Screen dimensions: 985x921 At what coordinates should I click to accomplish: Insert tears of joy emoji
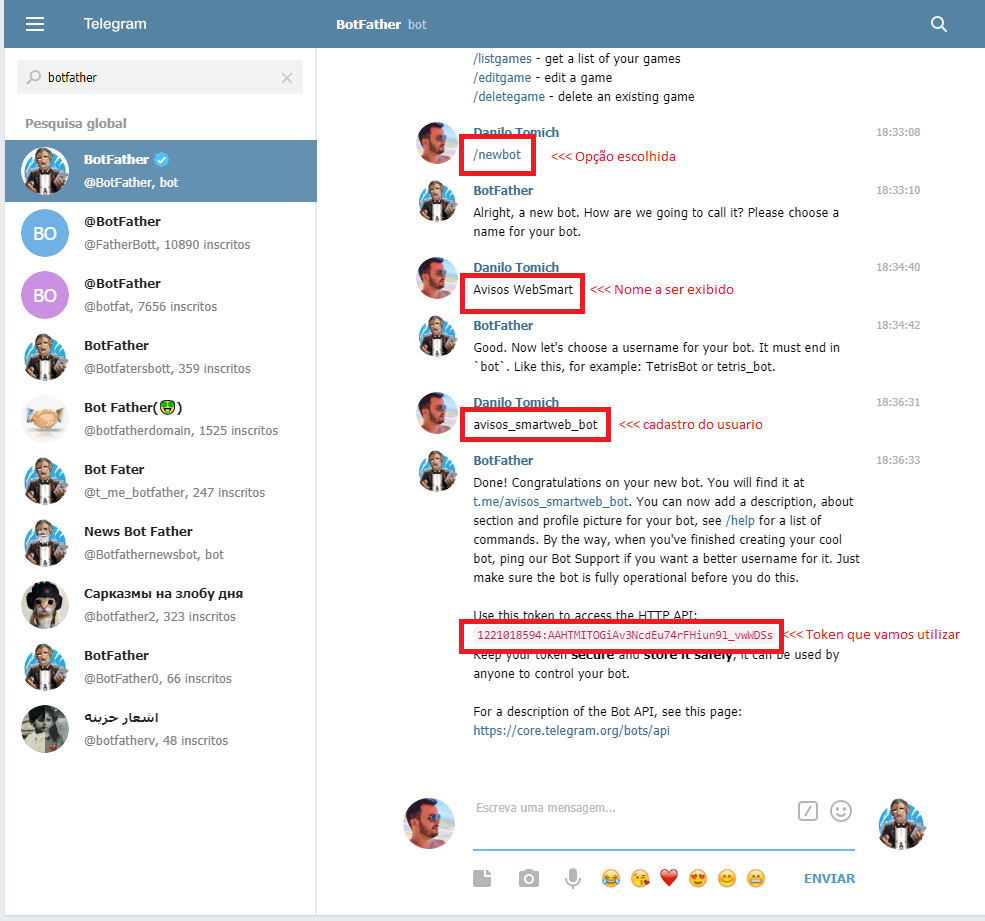tap(611, 878)
